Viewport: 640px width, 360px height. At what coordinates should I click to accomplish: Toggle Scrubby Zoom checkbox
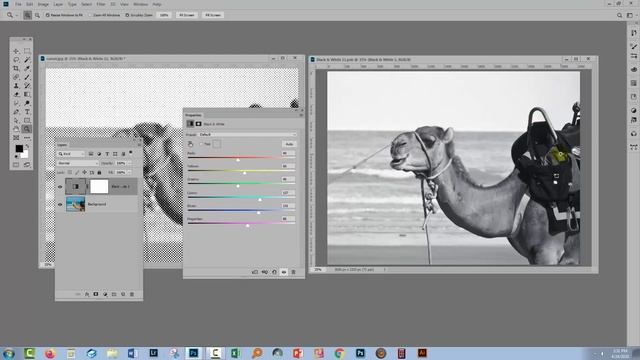(x=127, y=15)
